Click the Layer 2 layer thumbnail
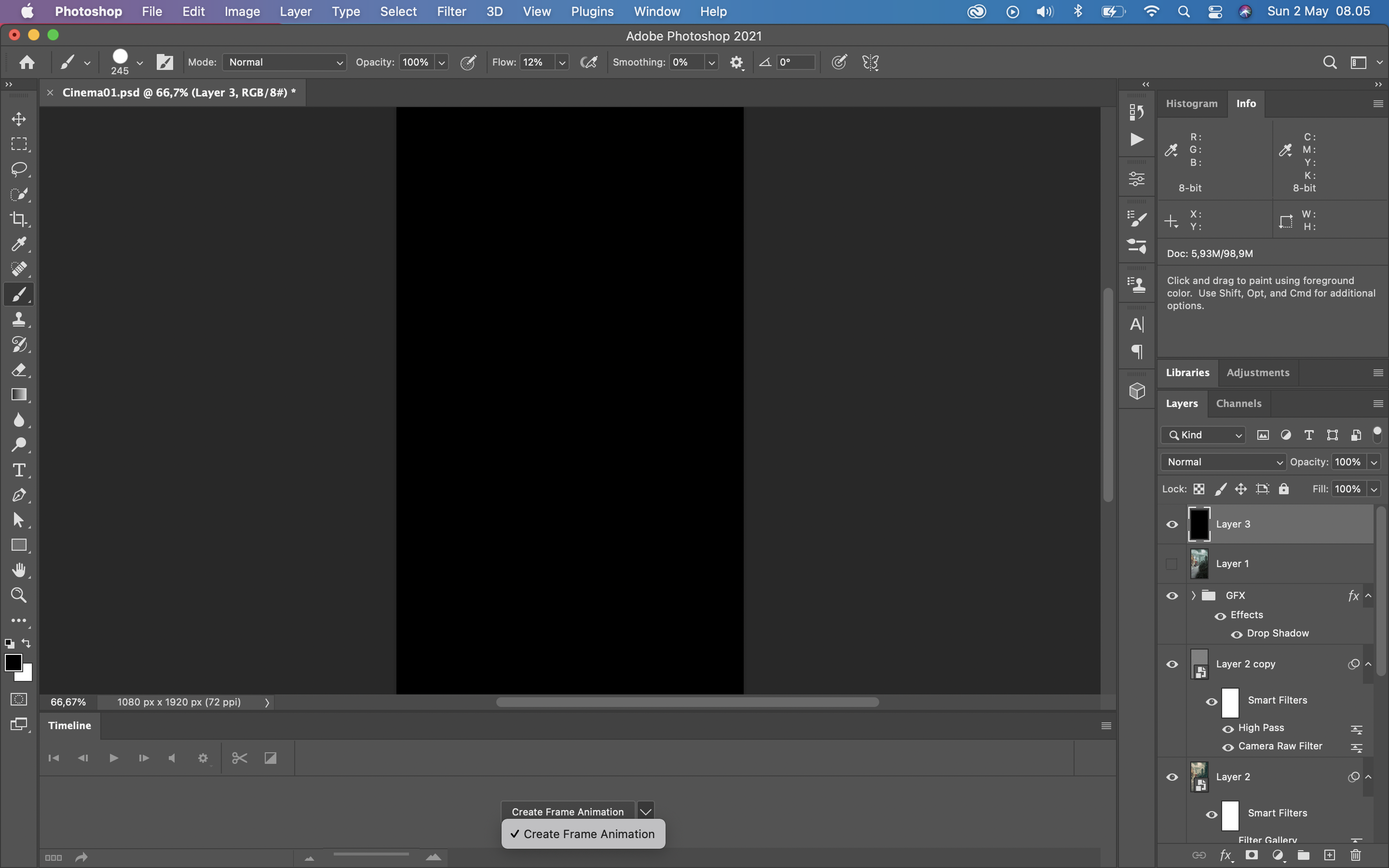The height and width of the screenshot is (868, 1389). point(1198,777)
